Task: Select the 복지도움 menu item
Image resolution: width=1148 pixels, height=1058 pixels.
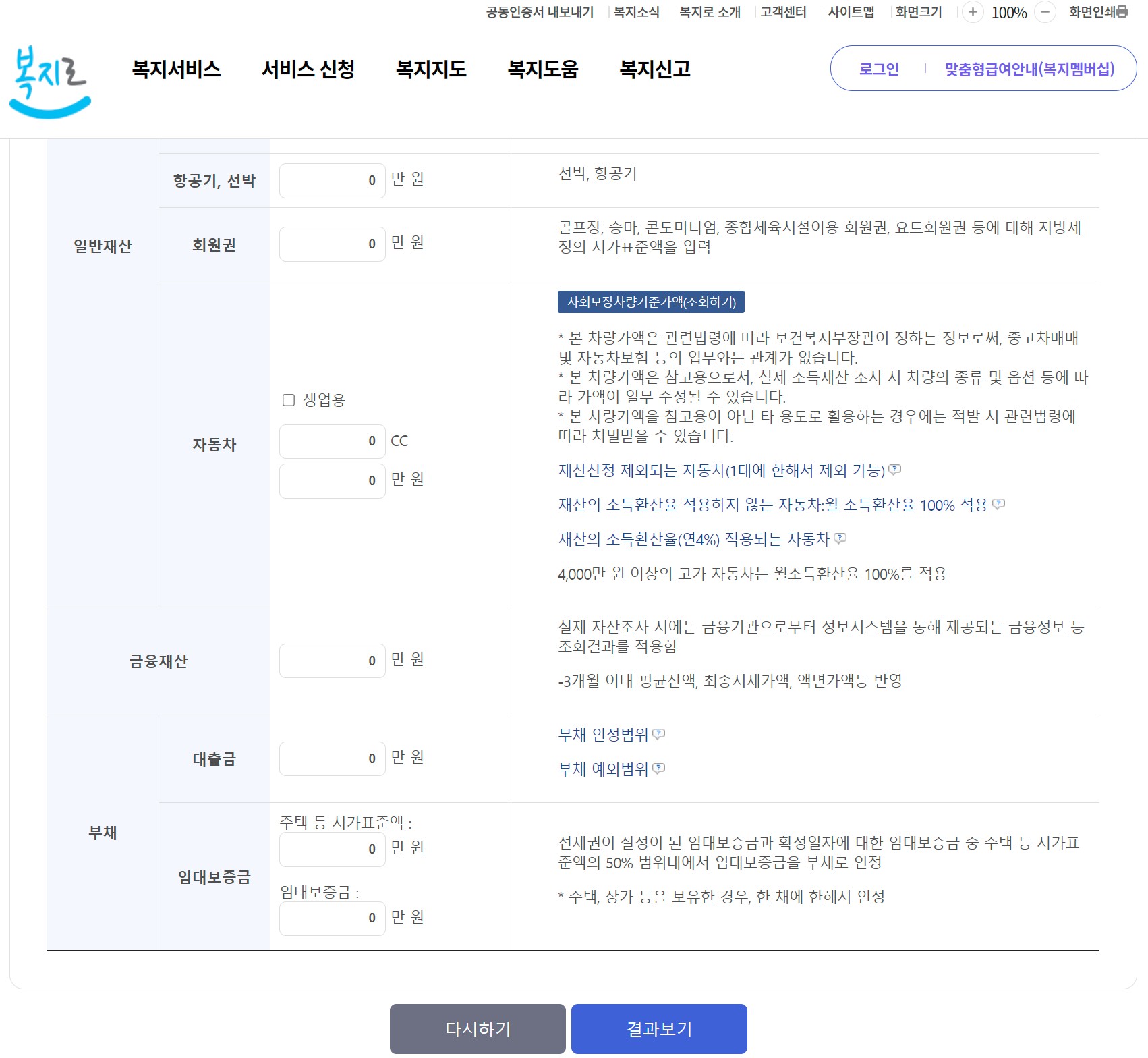Action: pos(544,69)
